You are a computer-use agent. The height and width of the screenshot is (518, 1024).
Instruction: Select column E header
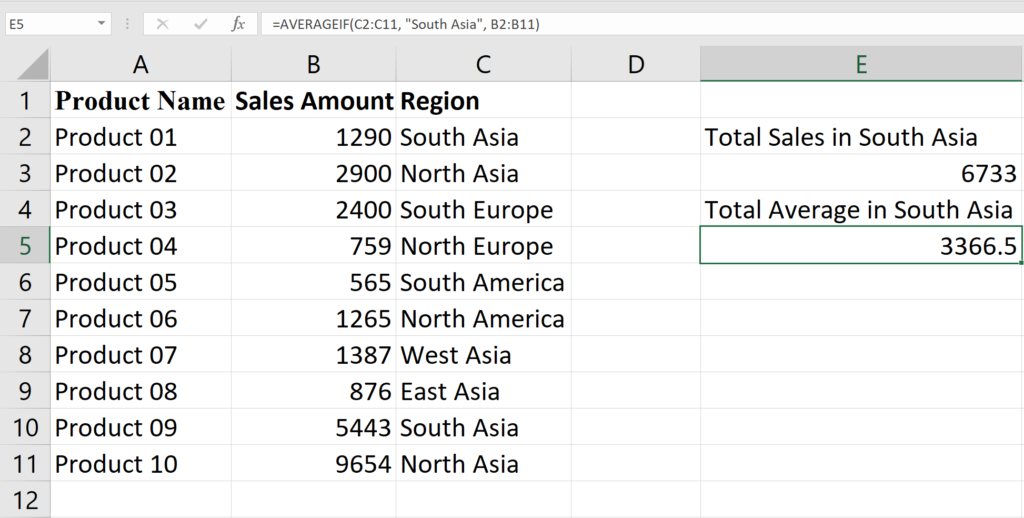click(x=861, y=64)
